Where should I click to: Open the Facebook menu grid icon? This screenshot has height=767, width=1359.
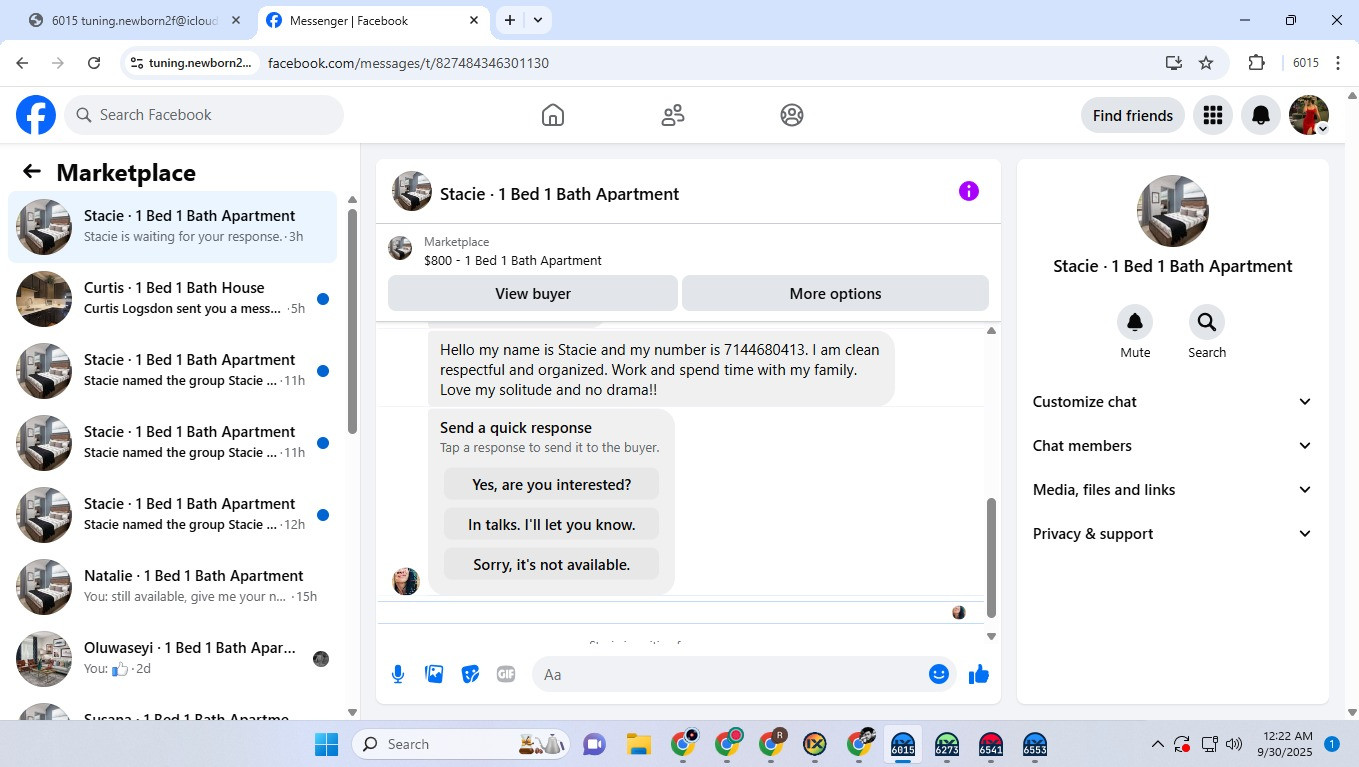point(1213,115)
